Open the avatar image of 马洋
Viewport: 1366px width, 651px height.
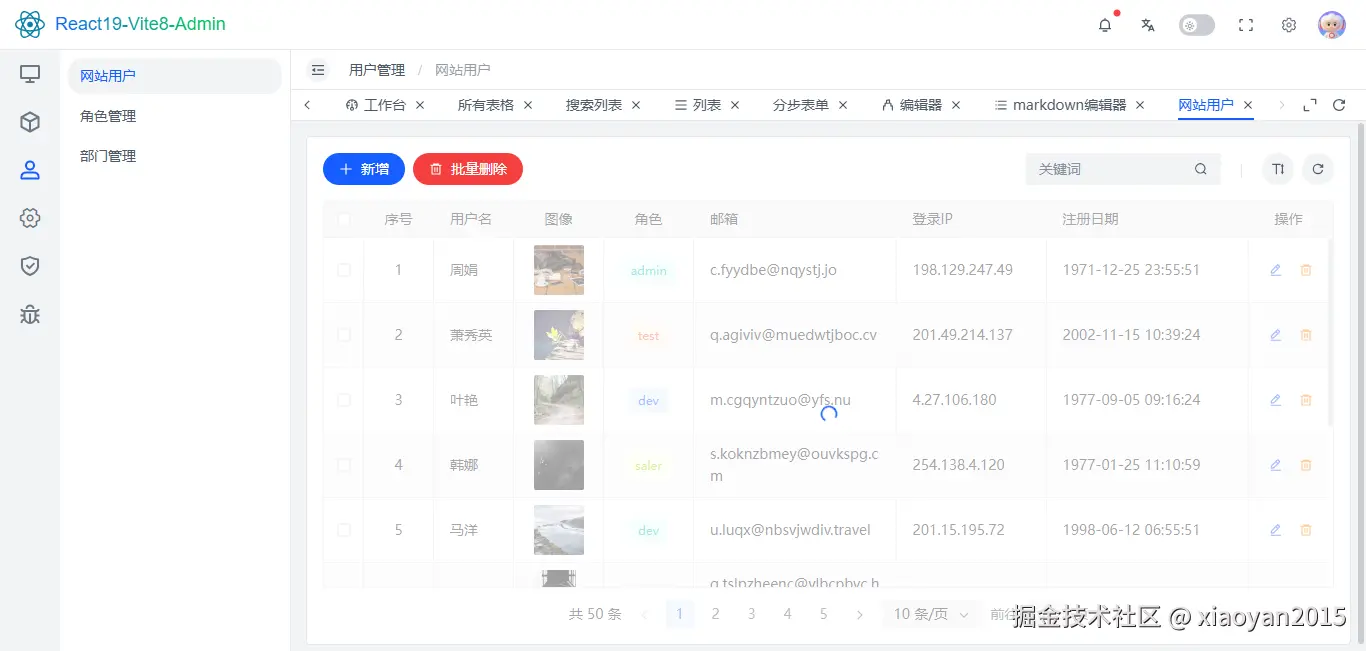tap(559, 530)
